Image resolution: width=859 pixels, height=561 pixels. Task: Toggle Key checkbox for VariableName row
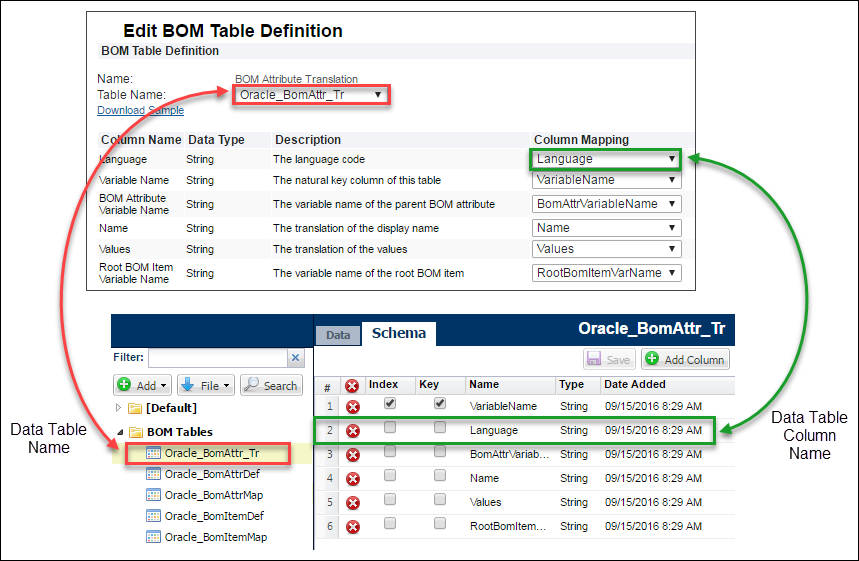[x=440, y=403]
